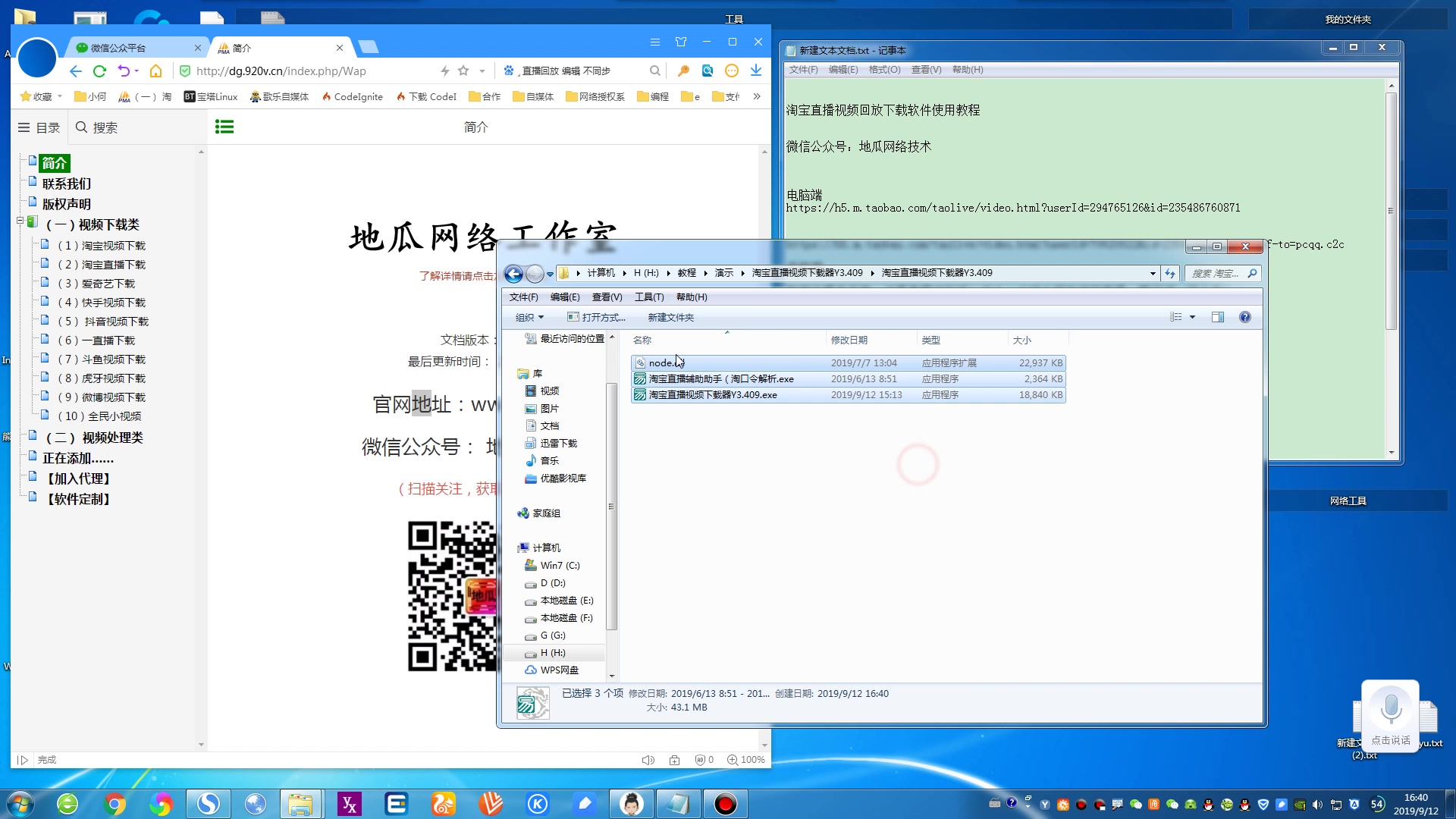Click 新建文件夹 in Explorer toolbar

coord(670,318)
